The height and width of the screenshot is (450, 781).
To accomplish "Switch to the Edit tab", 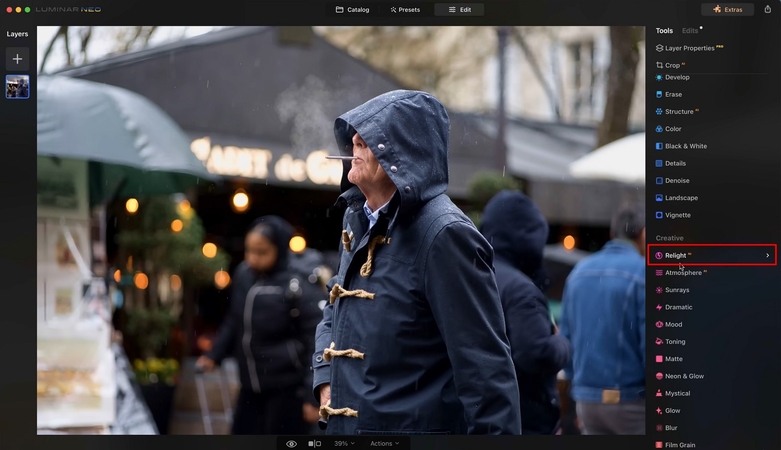I will click(x=459, y=9).
